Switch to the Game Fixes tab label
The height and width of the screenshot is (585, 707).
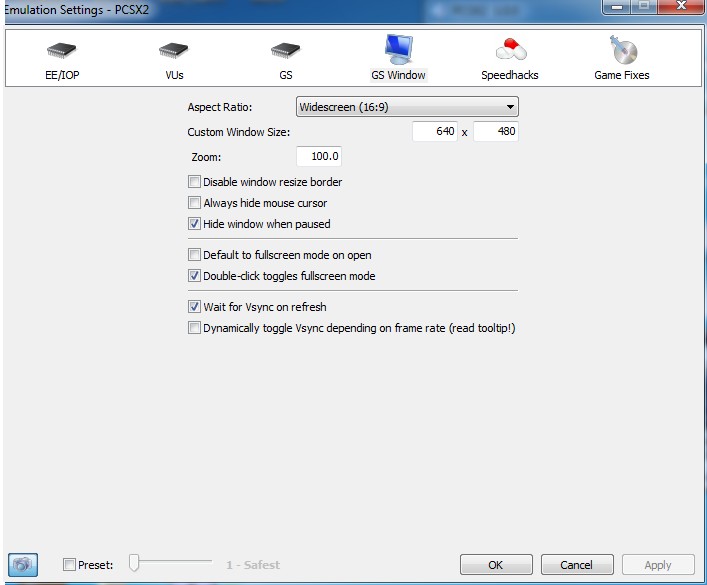tap(622, 75)
